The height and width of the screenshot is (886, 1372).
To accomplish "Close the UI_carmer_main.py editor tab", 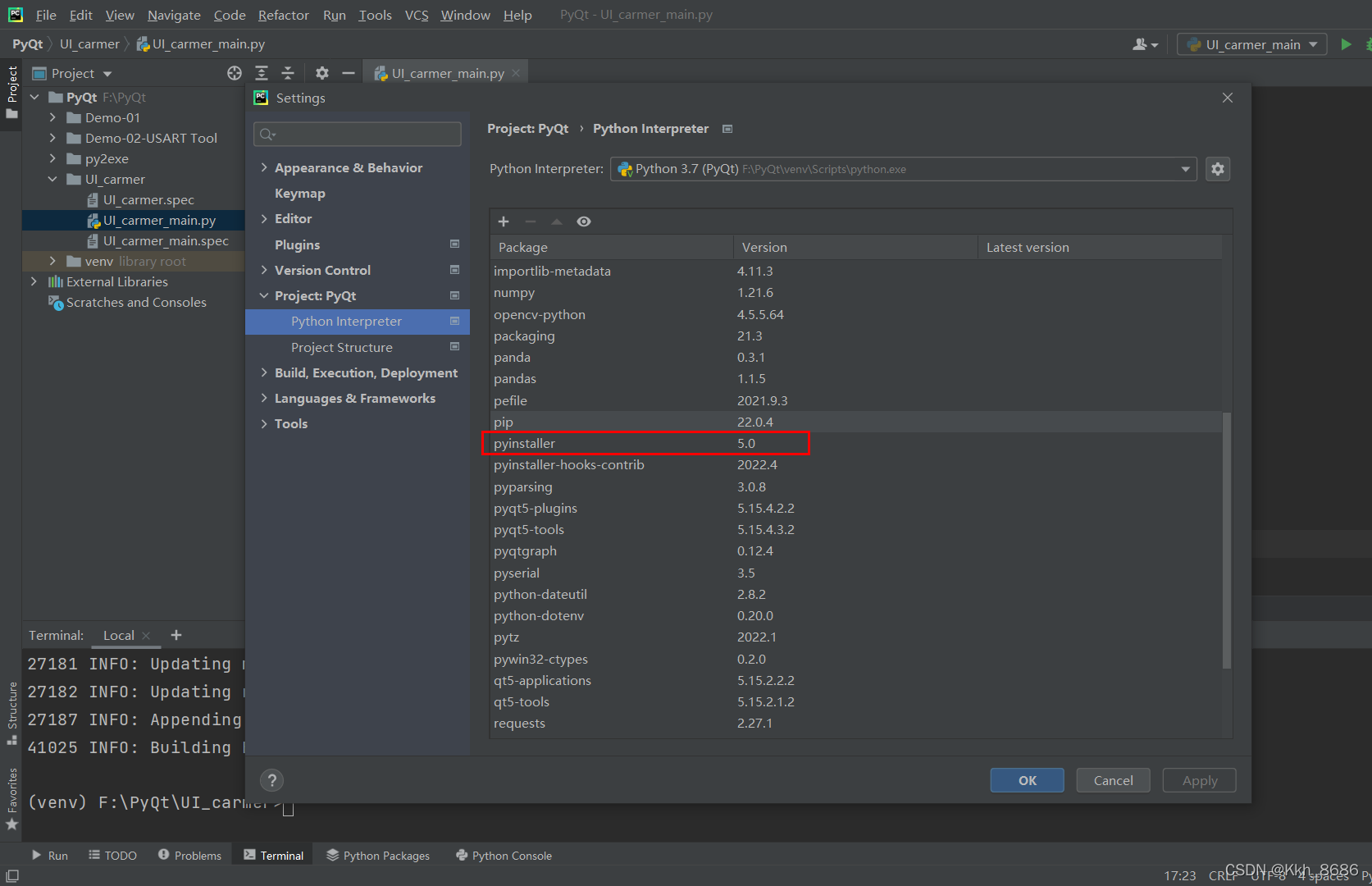I will (x=516, y=73).
